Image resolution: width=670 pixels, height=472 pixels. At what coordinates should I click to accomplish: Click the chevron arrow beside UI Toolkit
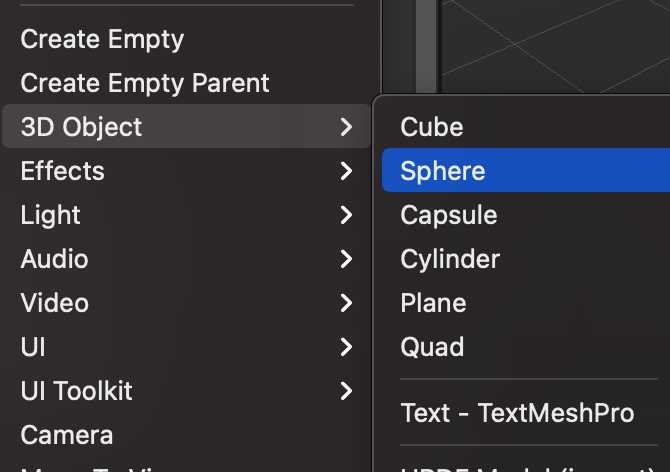point(346,391)
